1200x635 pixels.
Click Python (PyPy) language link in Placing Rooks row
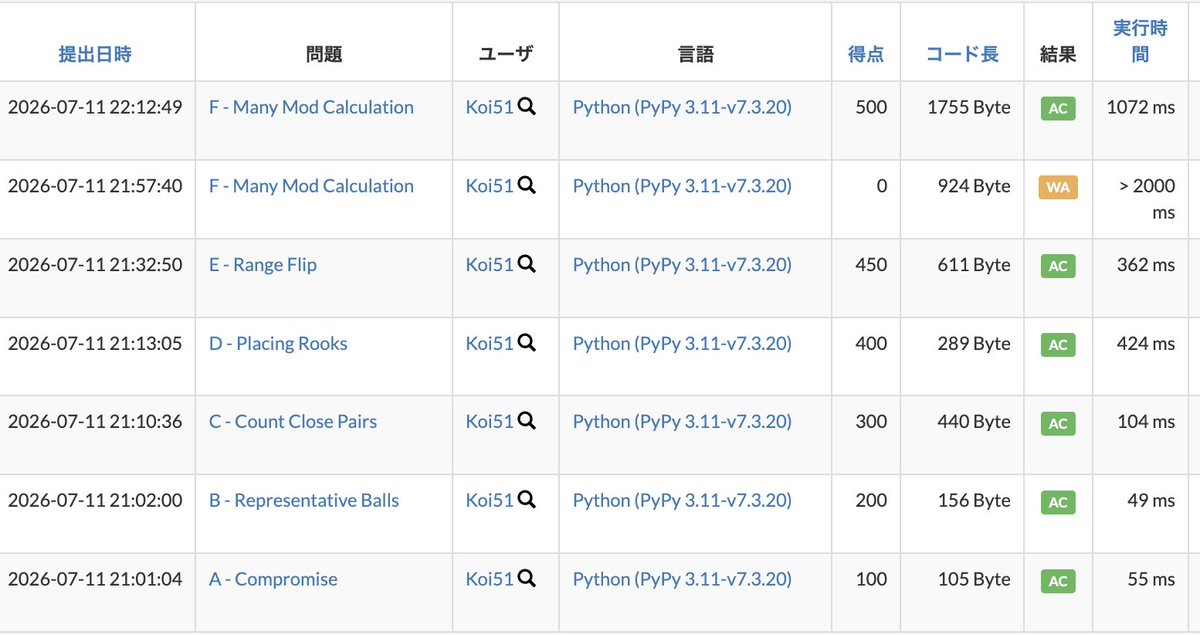pyautogui.click(x=682, y=343)
